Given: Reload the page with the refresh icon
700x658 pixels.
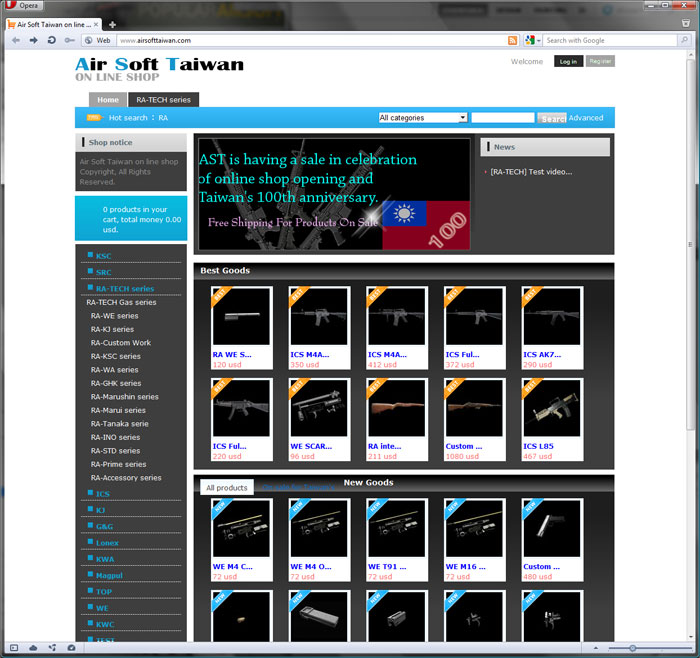Looking at the screenshot, I should pos(51,41).
